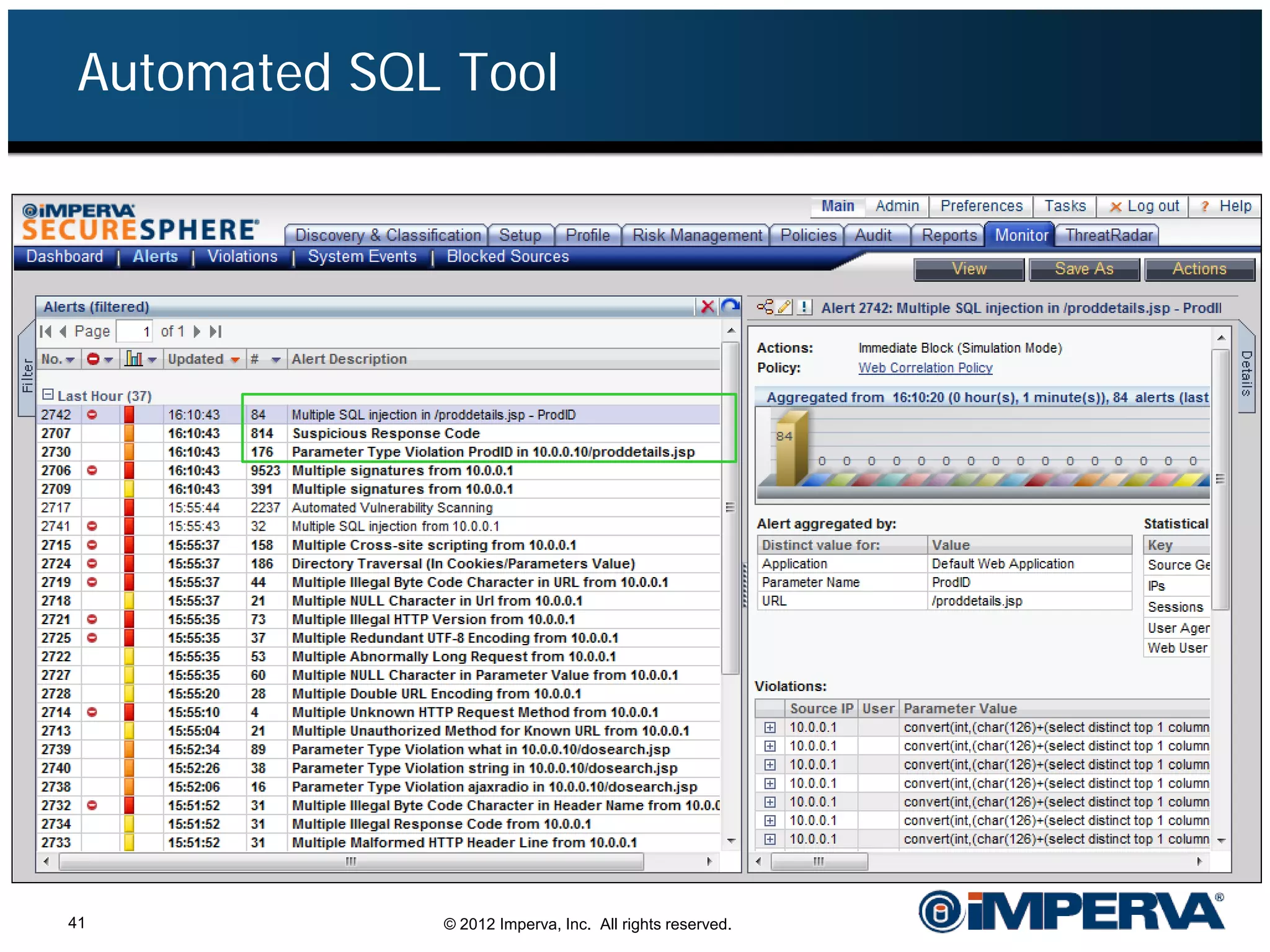Expand first 10.0.0.1 violation row
This screenshot has width=1270, height=952.
click(770, 728)
